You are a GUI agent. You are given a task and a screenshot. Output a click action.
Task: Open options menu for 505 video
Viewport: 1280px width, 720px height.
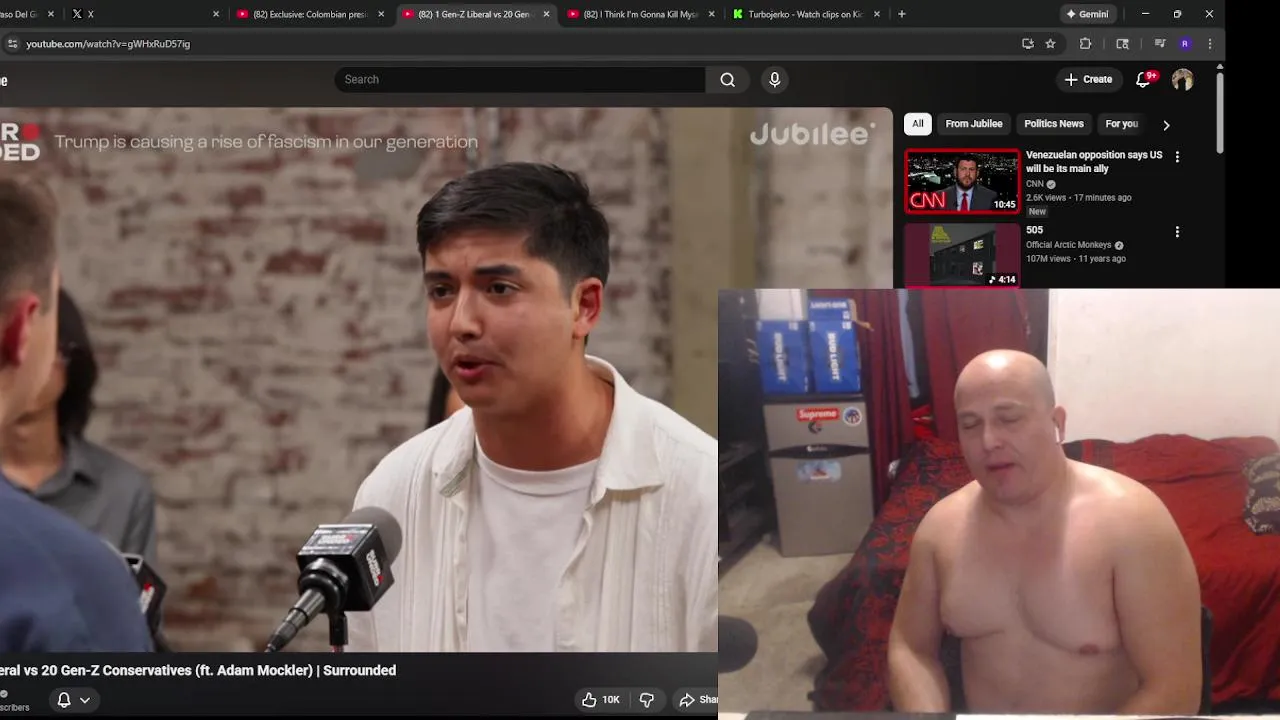1177,232
